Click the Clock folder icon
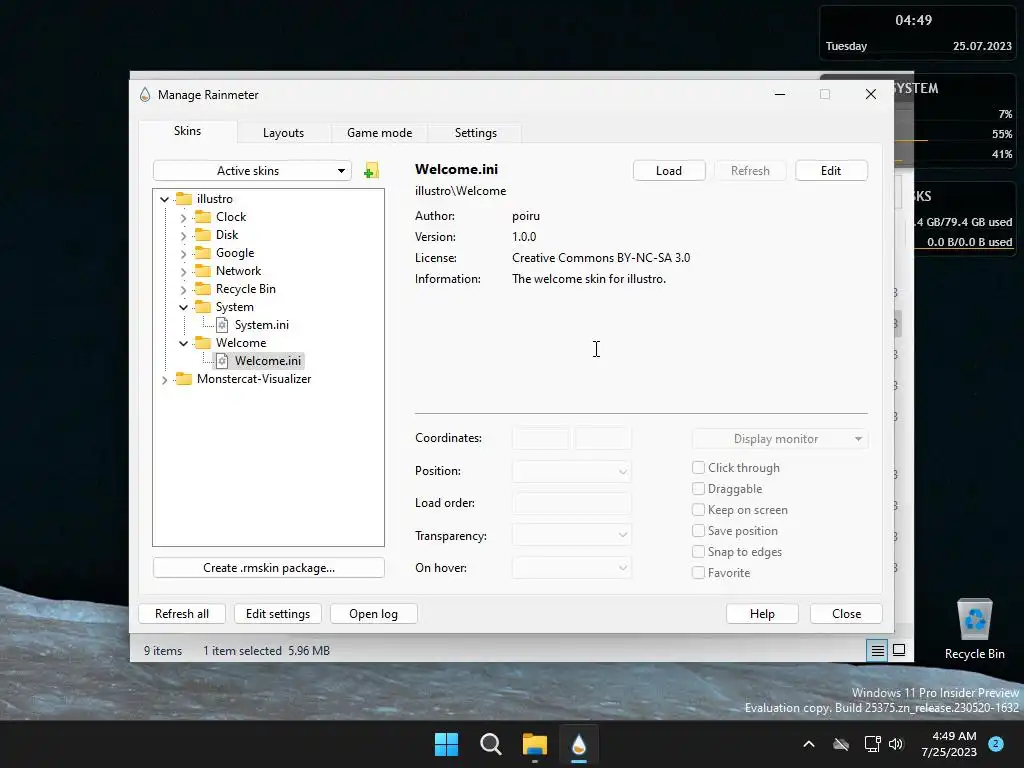 tap(203, 217)
